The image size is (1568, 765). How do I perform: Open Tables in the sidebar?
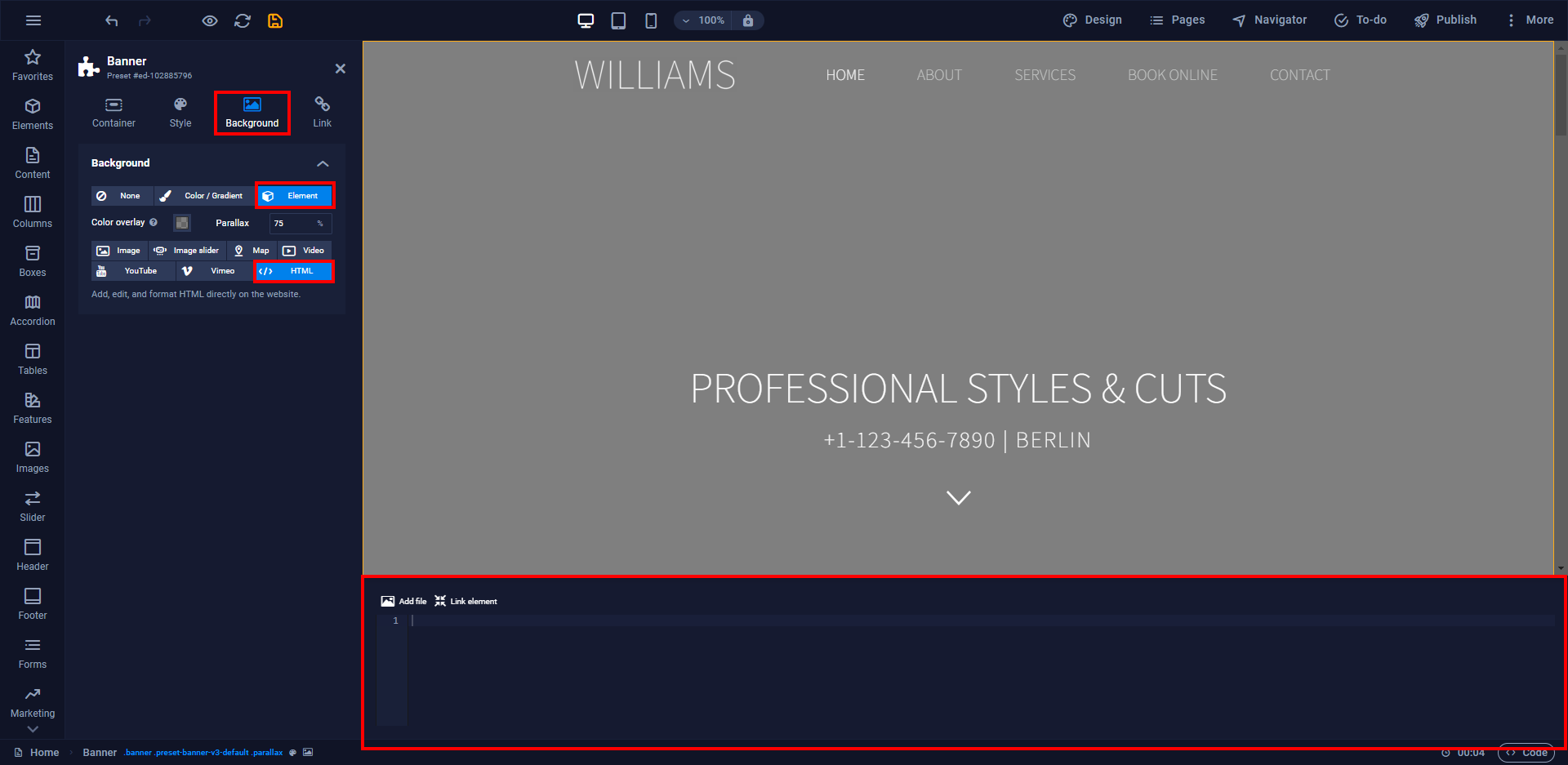tap(33, 359)
